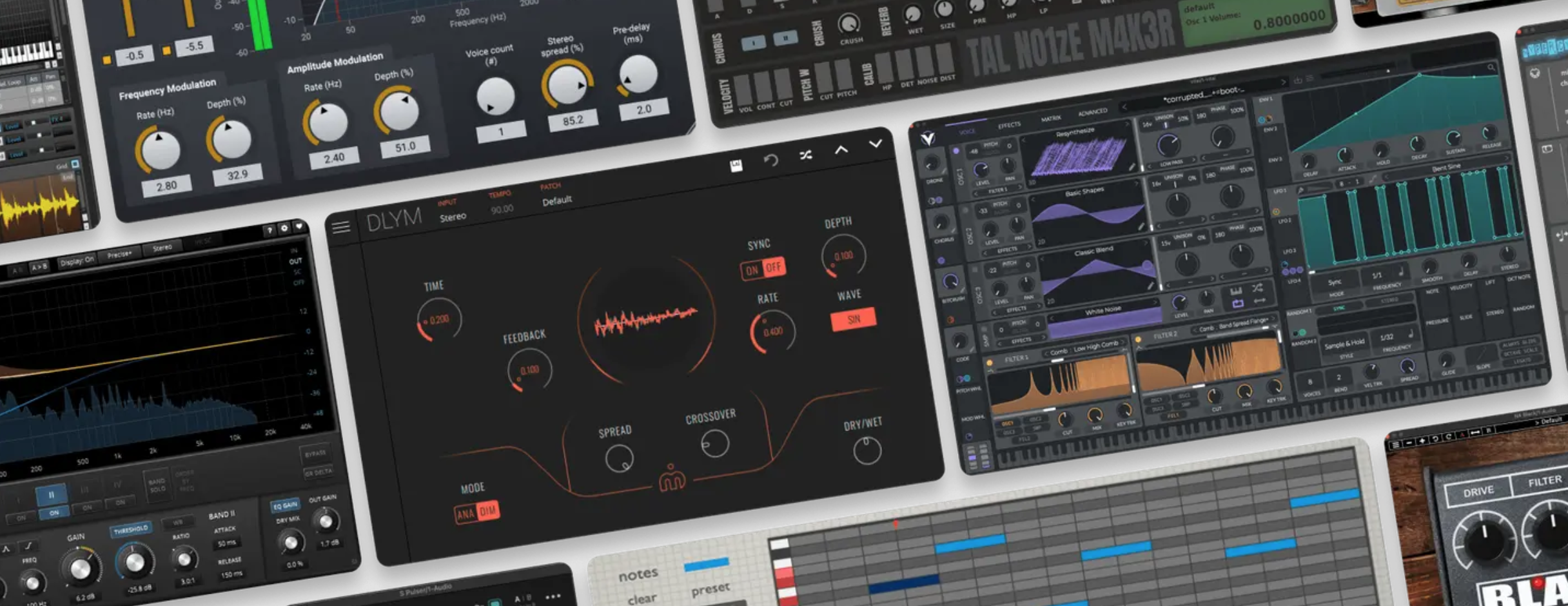
Task: Click the THRESHOLD button in the EQ
Action: pos(131,530)
